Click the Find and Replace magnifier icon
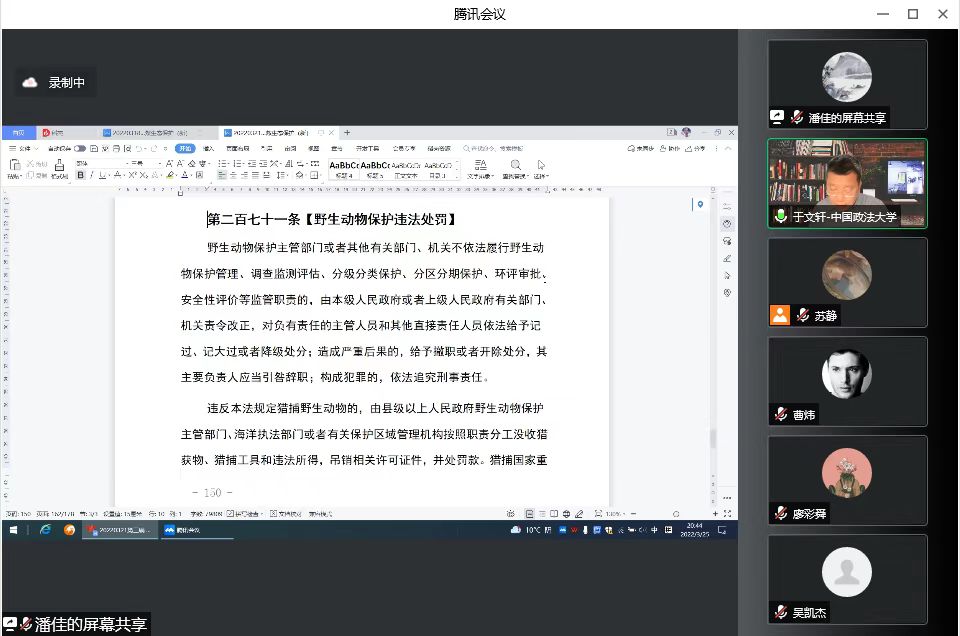Screen dimensions: 960x636 (515, 165)
